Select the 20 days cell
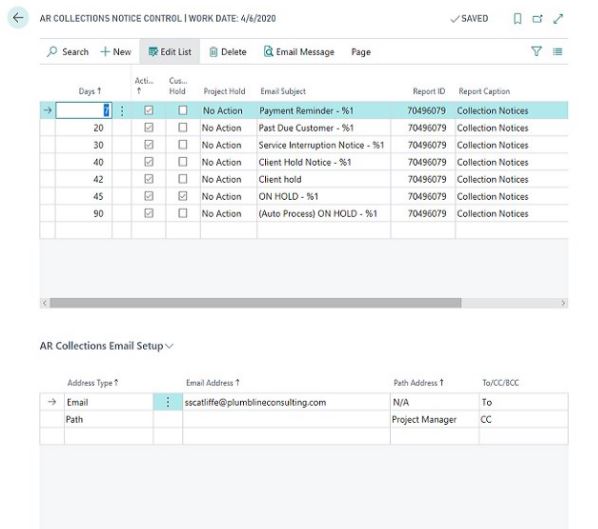This screenshot has width=598, height=529. pos(84,128)
